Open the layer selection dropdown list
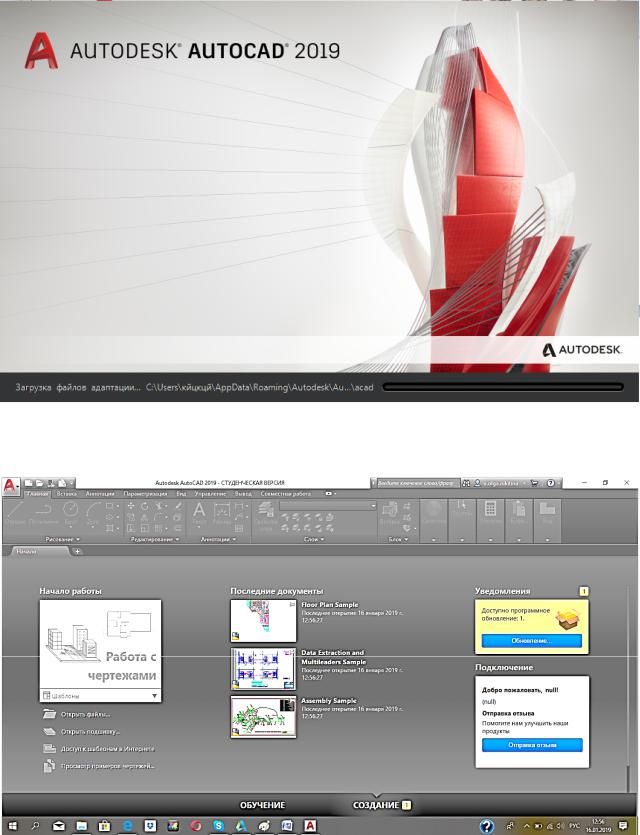This screenshot has width=640, height=835. (328, 505)
